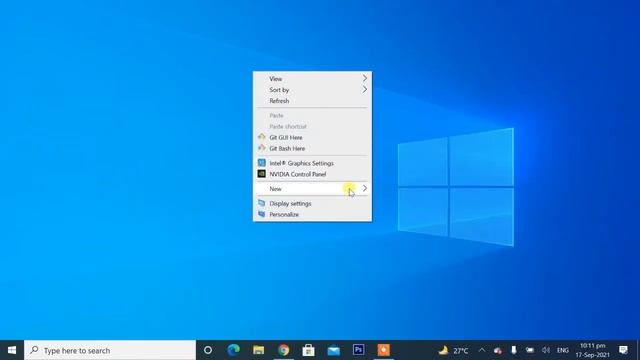
Task: Launch Photoshop from the taskbar
Action: (358, 350)
